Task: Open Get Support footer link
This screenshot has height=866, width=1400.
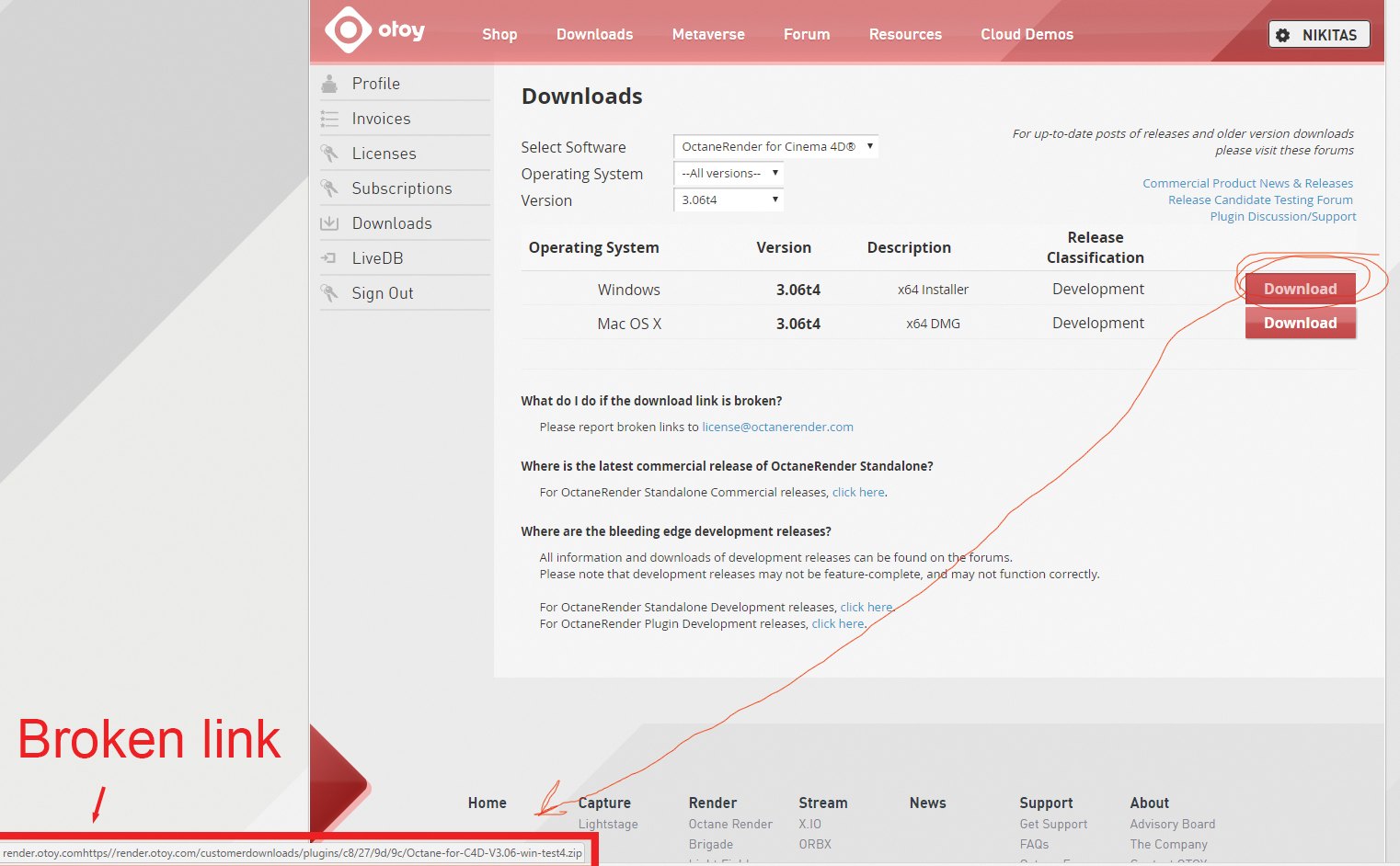Action: [x=1054, y=825]
